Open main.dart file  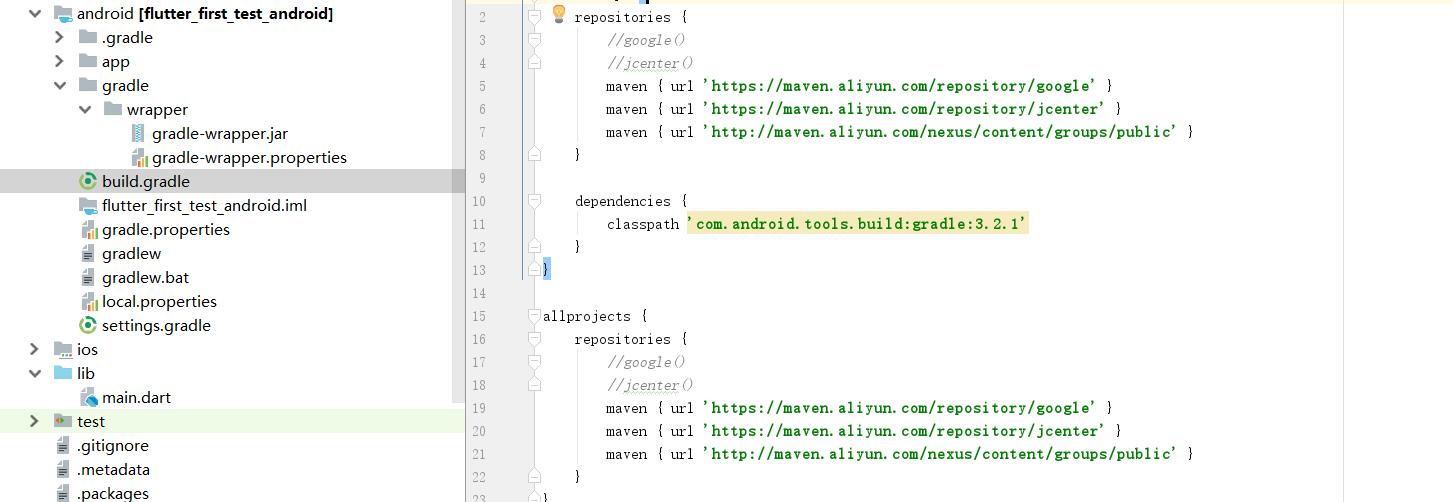tap(136, 398)
